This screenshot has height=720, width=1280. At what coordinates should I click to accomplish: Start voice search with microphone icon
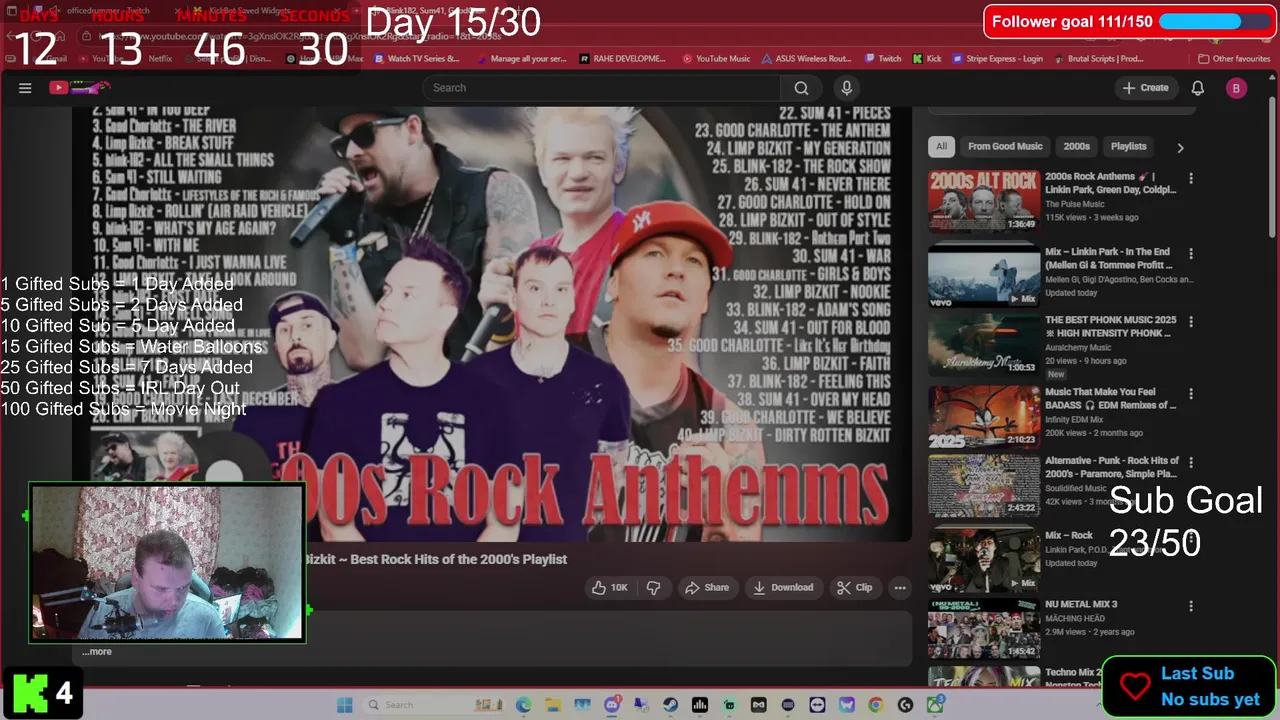point(846,88)
